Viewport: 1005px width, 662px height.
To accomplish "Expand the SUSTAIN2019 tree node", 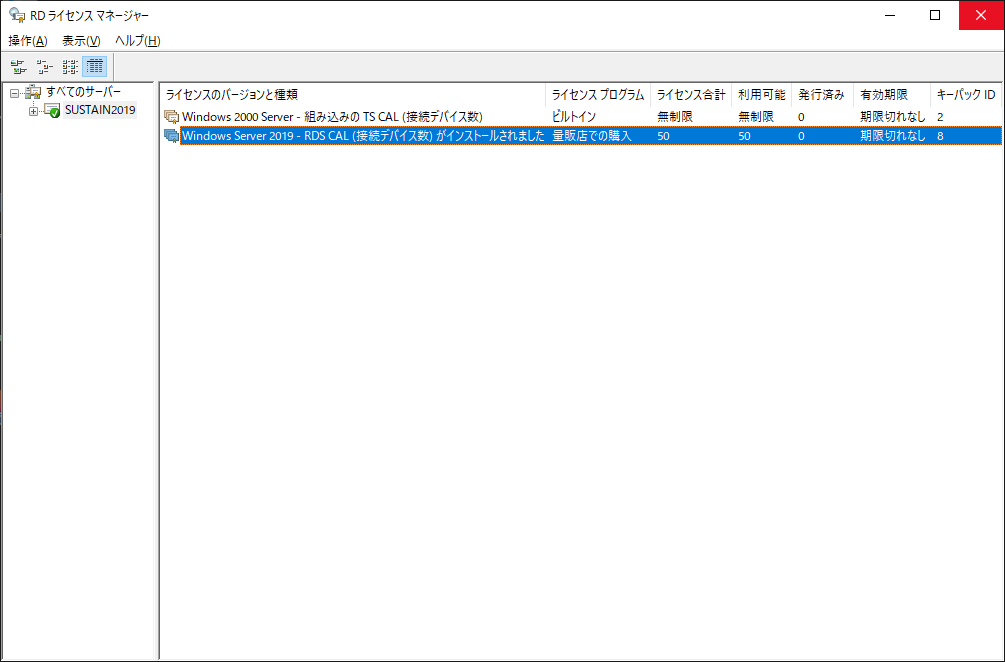I will click(33, 112).
